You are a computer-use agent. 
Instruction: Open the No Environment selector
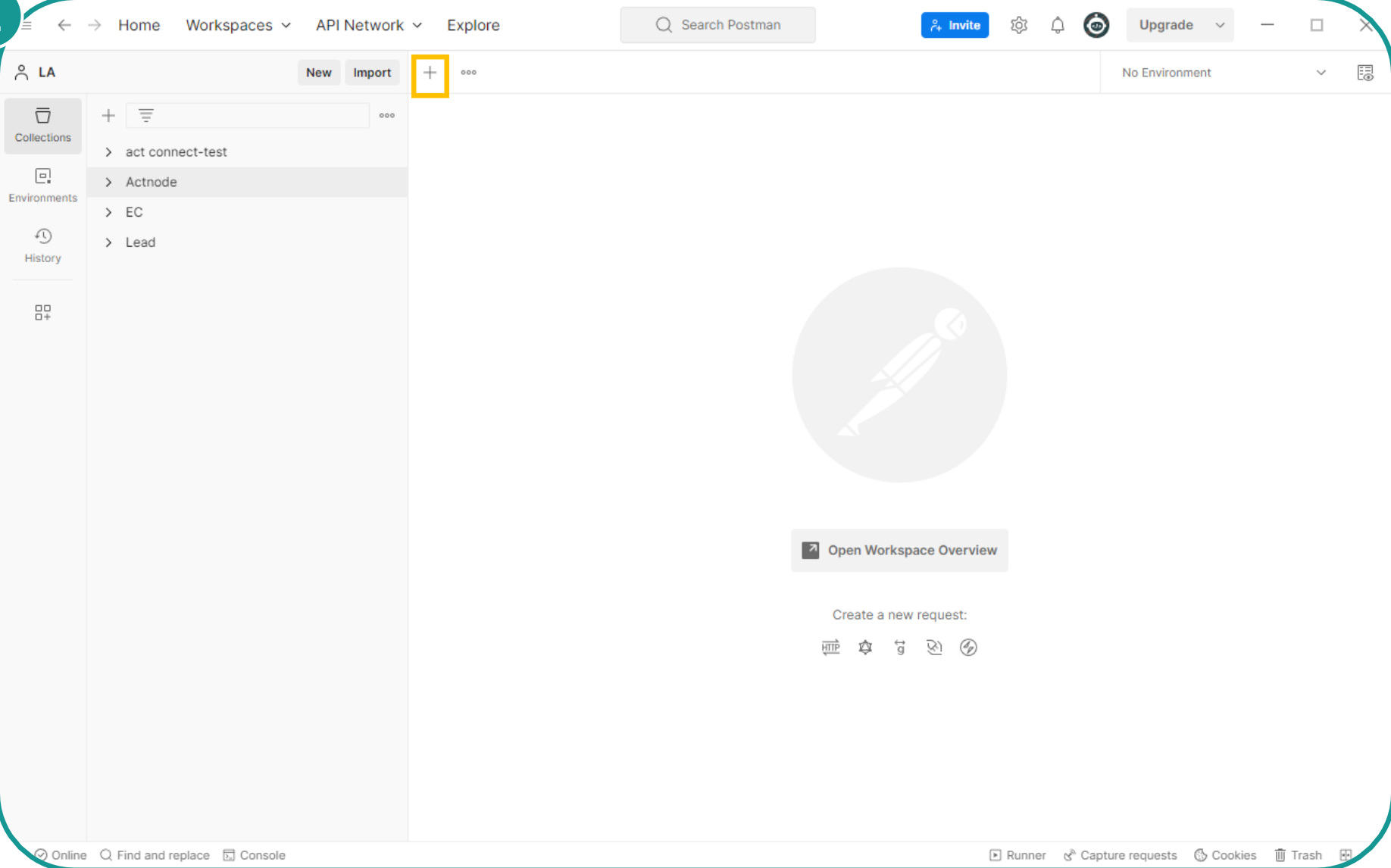[x=1224, y=73]
